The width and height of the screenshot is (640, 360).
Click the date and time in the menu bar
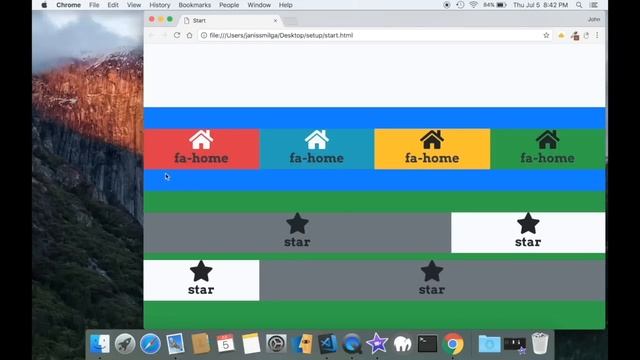click(540, 5)
